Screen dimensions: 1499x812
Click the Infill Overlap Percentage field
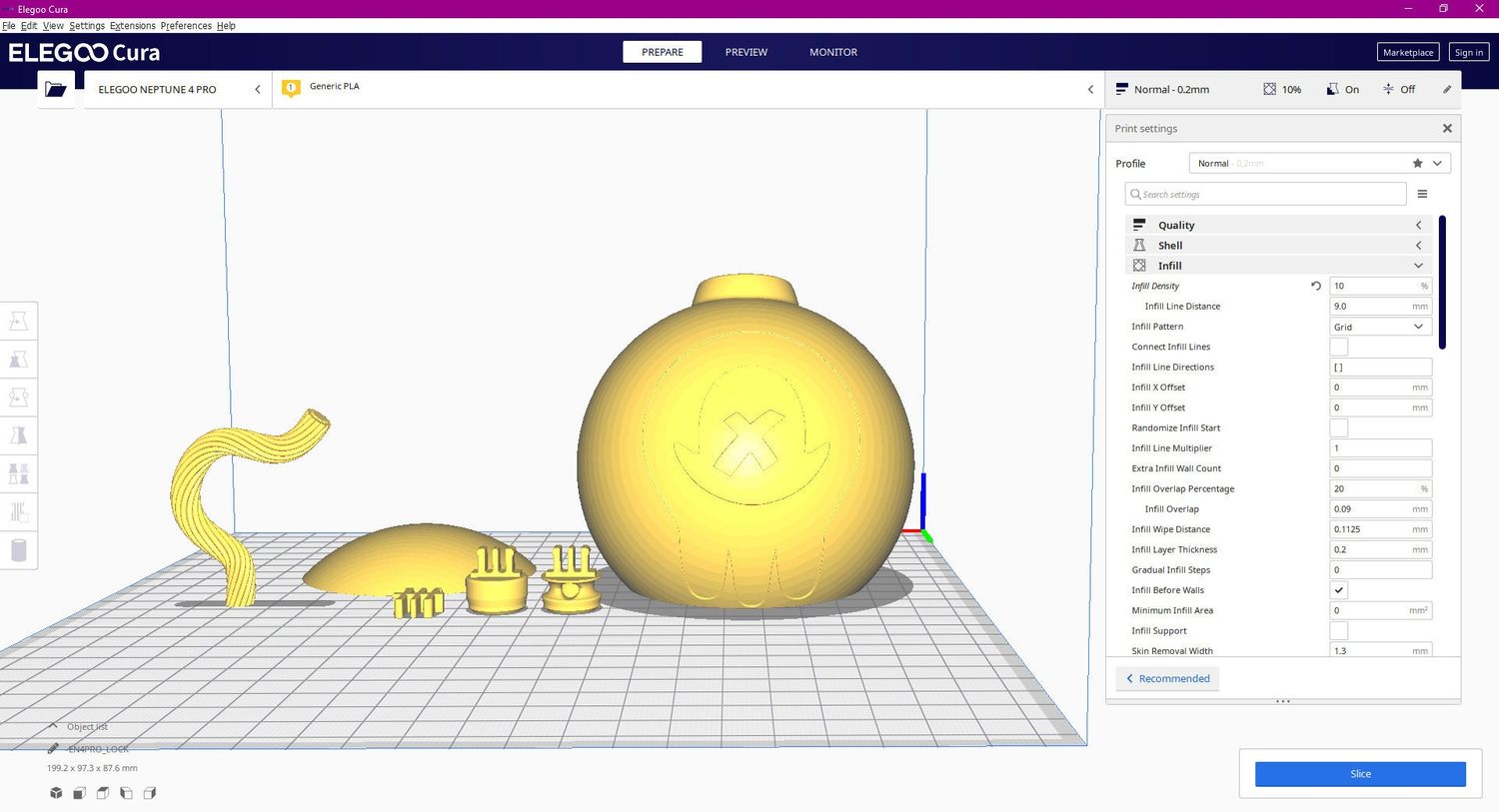1381,488
